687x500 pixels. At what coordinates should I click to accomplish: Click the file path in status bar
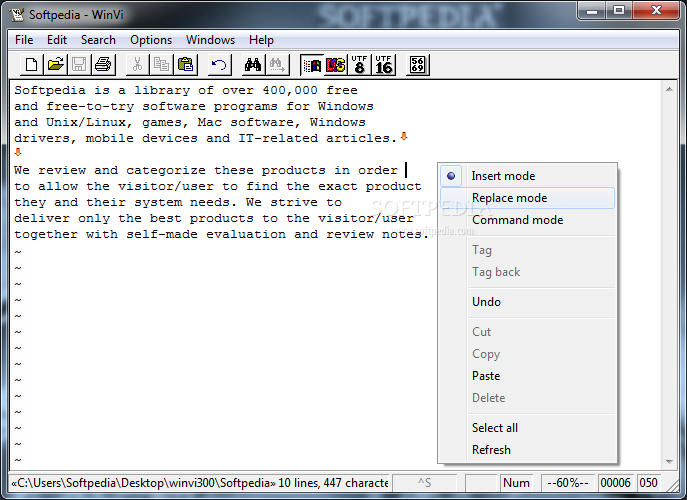tap(144, 483)
